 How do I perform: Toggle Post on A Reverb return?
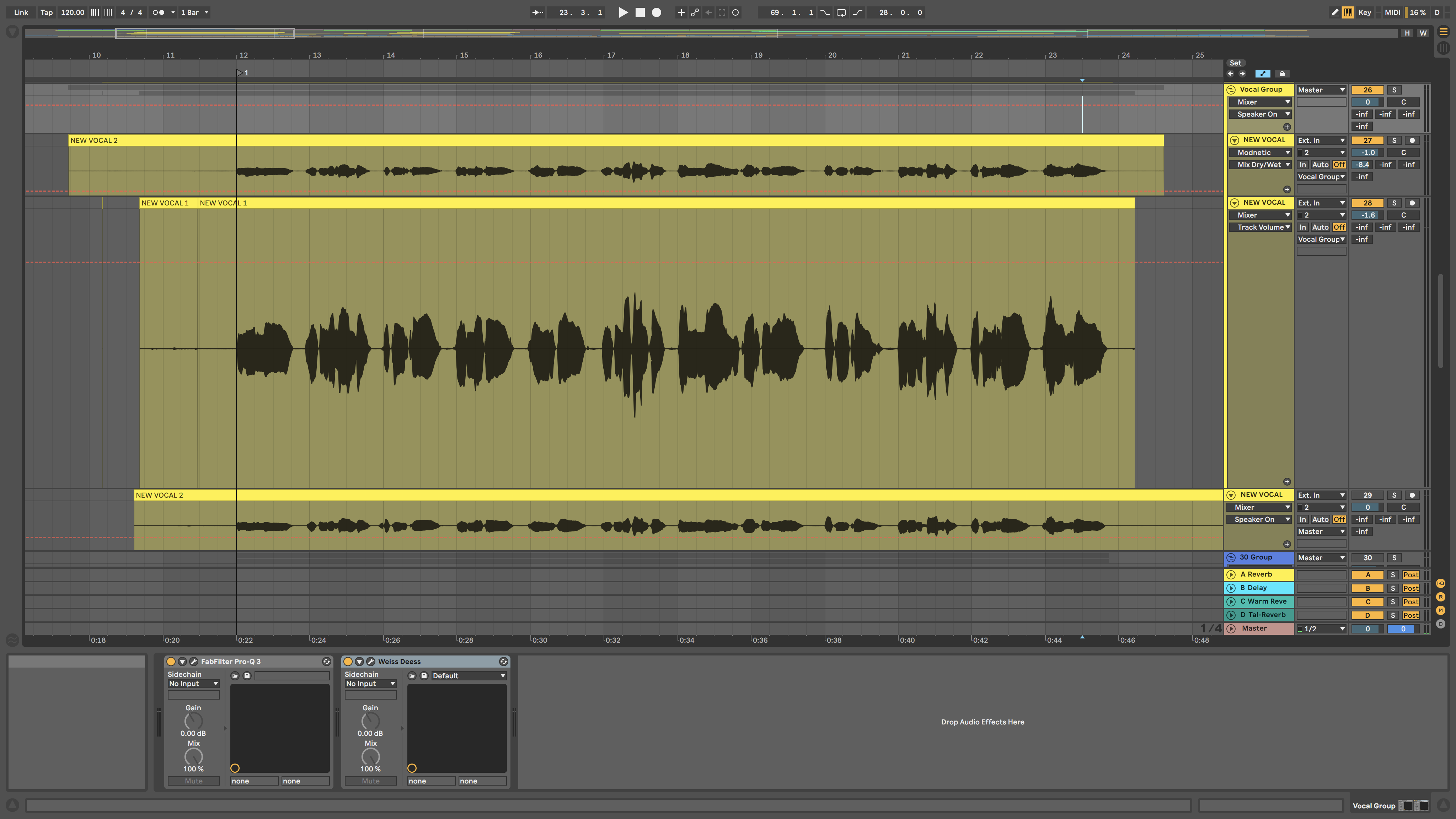pyautogui.click(x=1410, y=575)
